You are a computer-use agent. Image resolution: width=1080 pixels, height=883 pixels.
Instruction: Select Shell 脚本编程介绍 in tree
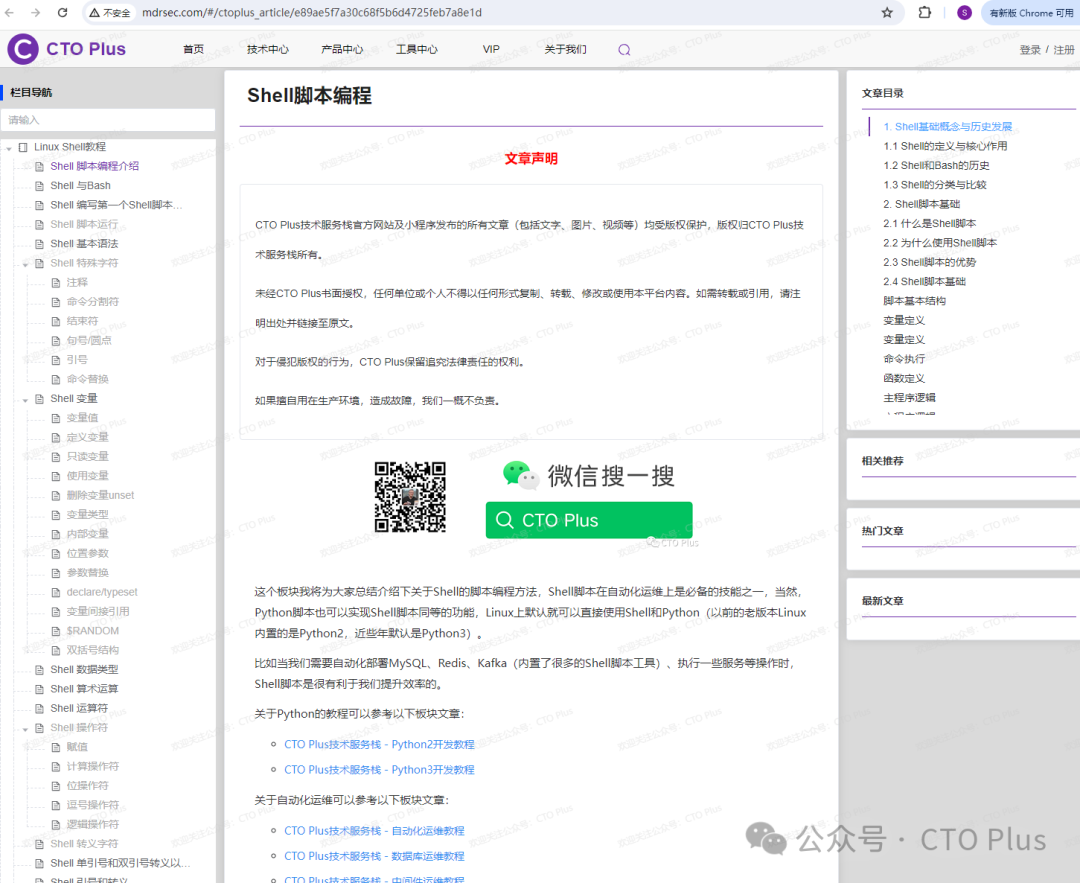coord(94,166)
